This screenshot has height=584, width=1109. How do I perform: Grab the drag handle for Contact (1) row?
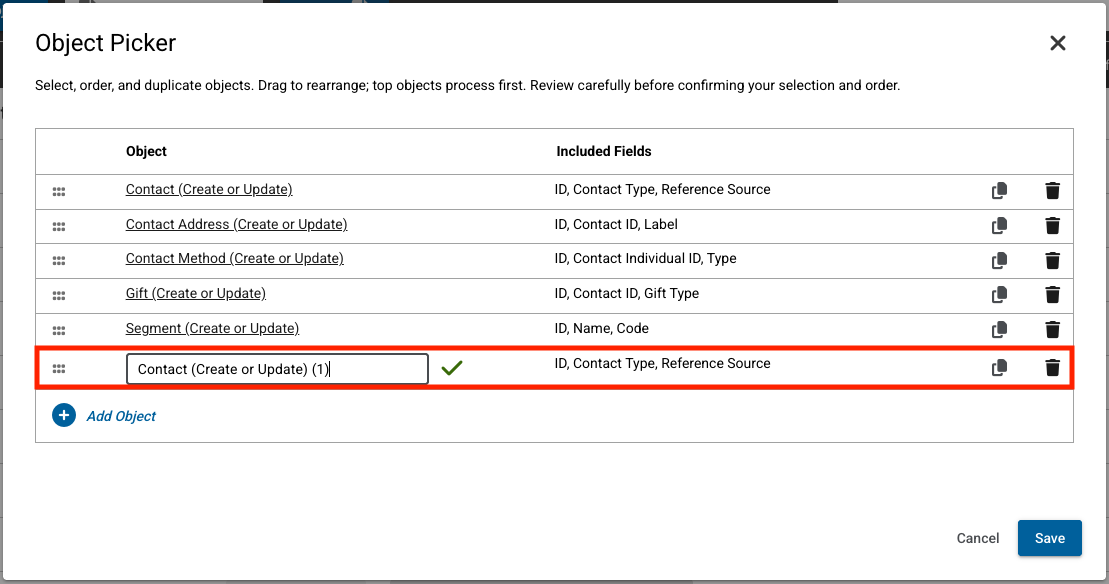pyautogui.click(x=59, y=369)
